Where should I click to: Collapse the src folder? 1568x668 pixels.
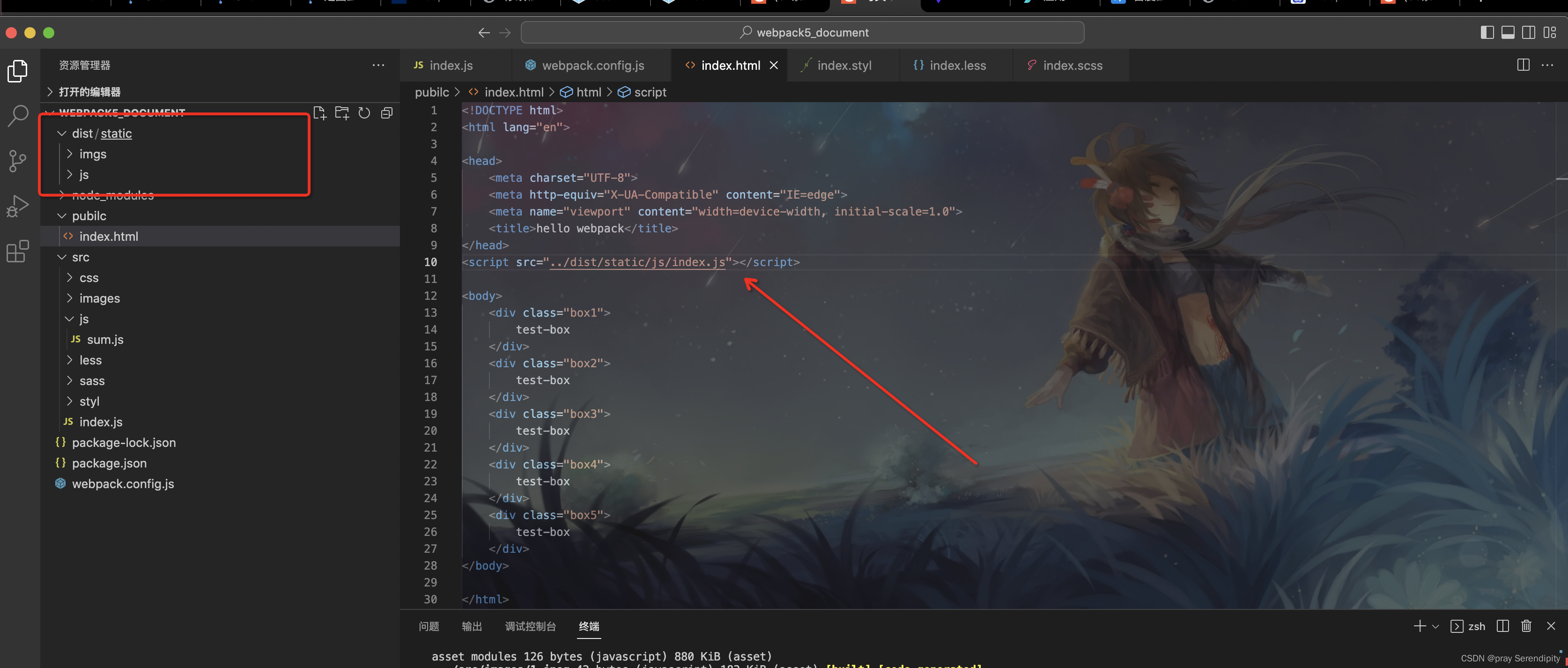[81, 257]
